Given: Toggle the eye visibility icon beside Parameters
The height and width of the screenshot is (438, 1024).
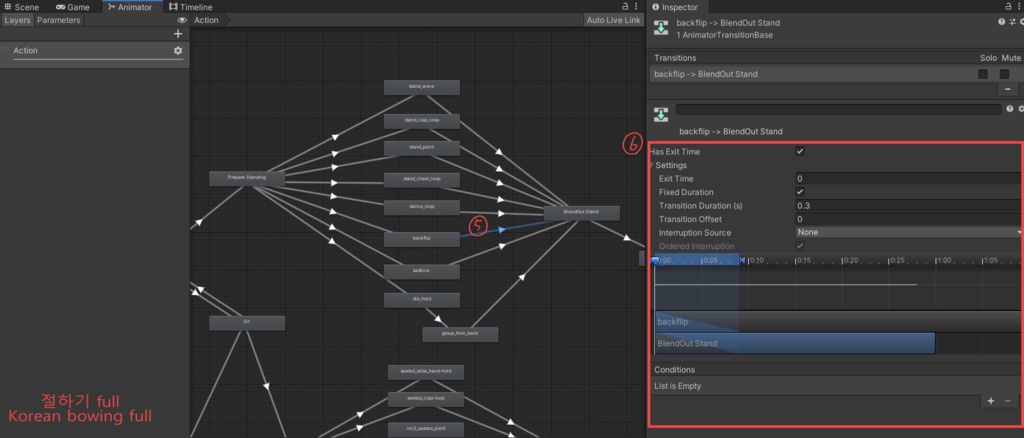Looking at the screenshot, I should [182, 20].
